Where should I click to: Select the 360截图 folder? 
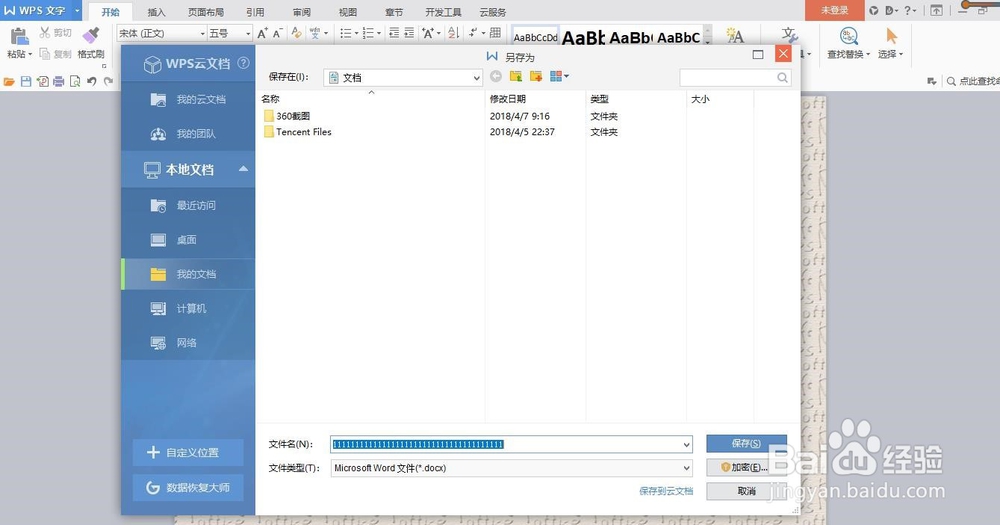coord(287,116)
